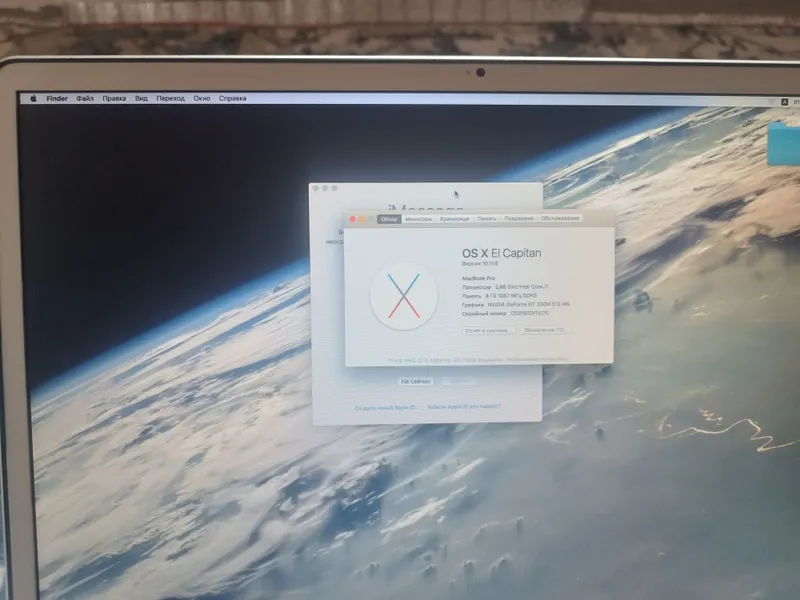Open the Finder menu
800x600 pixels.
pos(57,98)
